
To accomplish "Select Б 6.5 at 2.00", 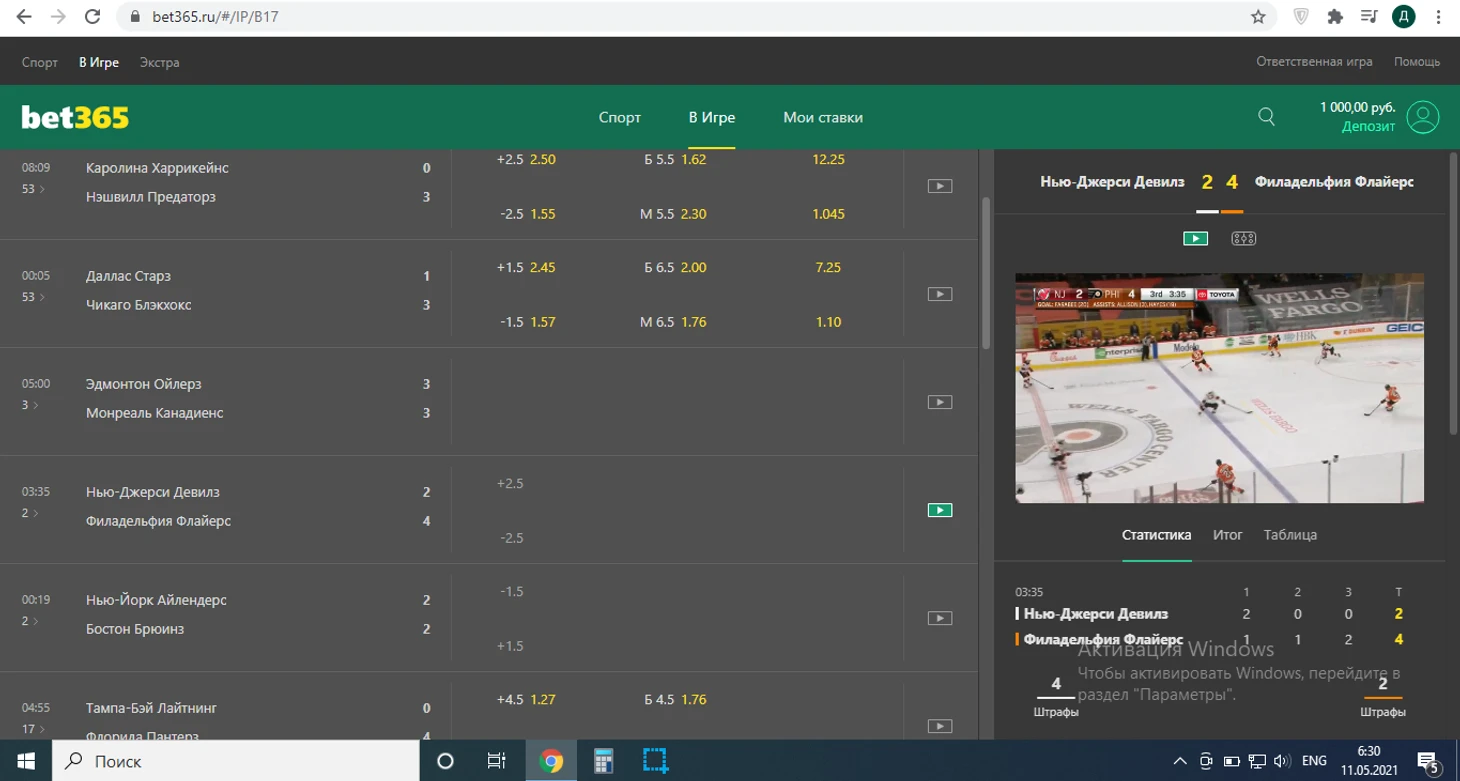I will point(675,268).
